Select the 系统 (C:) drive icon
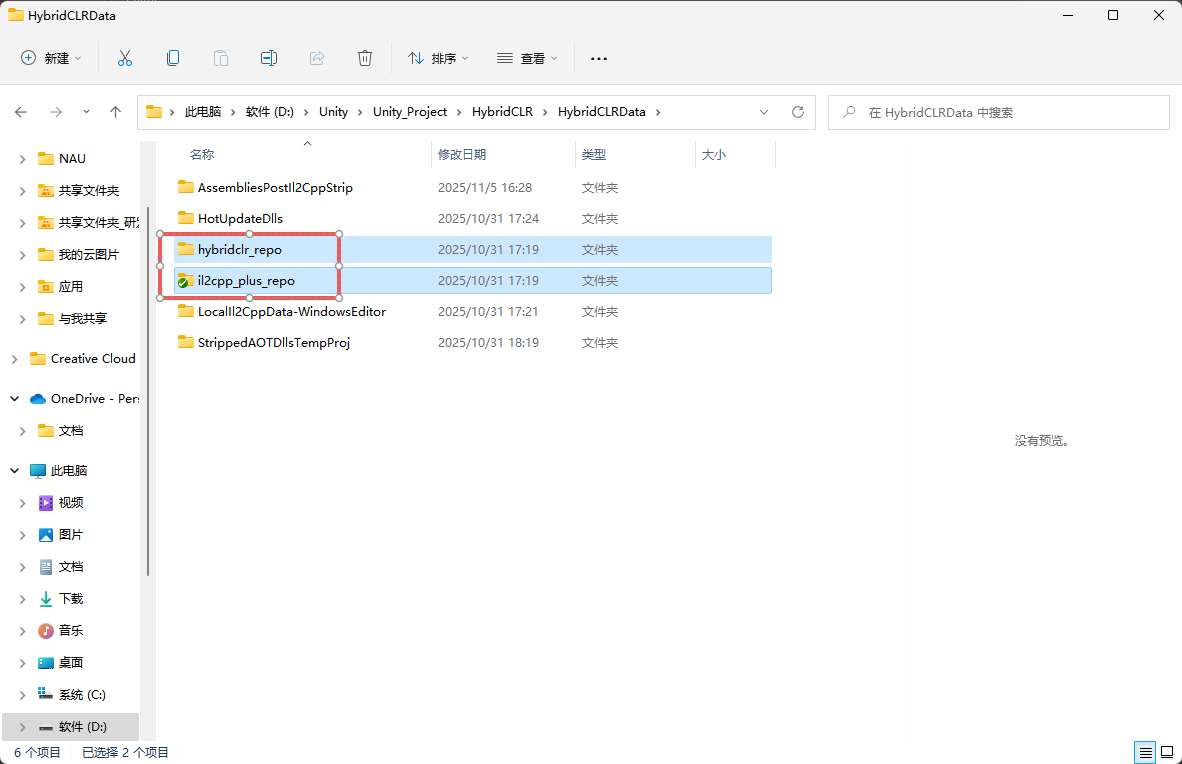This screenshot has width=1182, height=764. click(x=46, y=694)
